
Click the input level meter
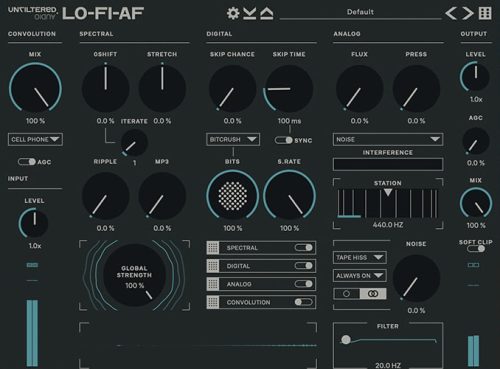[x=32, y=333]
